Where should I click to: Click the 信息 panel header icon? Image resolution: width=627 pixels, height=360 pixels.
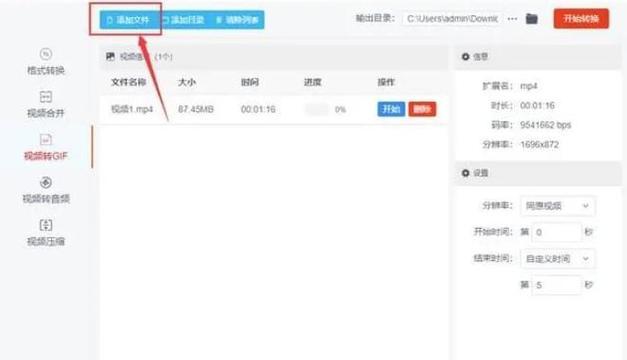click(x=465, y=57)
